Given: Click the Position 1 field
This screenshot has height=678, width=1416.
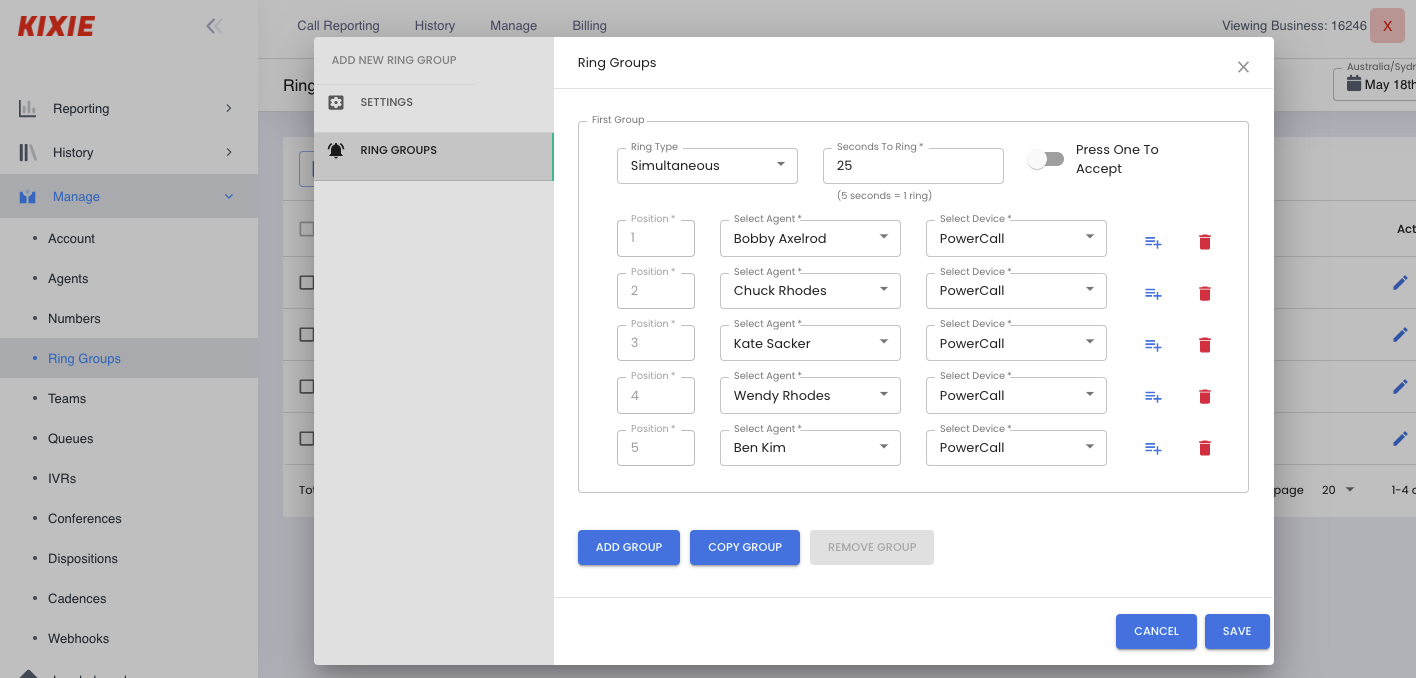Looking at the screenshot, I should point(656,238).
